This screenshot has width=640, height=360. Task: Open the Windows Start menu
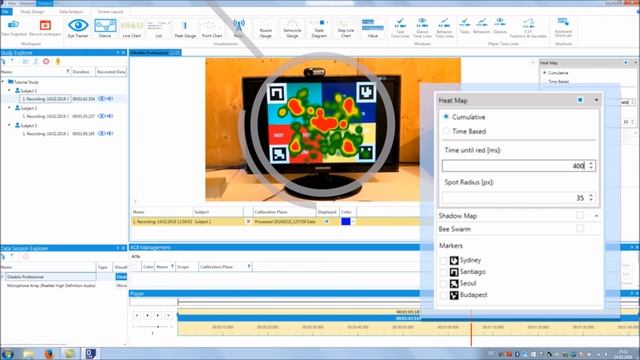coord(8,353)
